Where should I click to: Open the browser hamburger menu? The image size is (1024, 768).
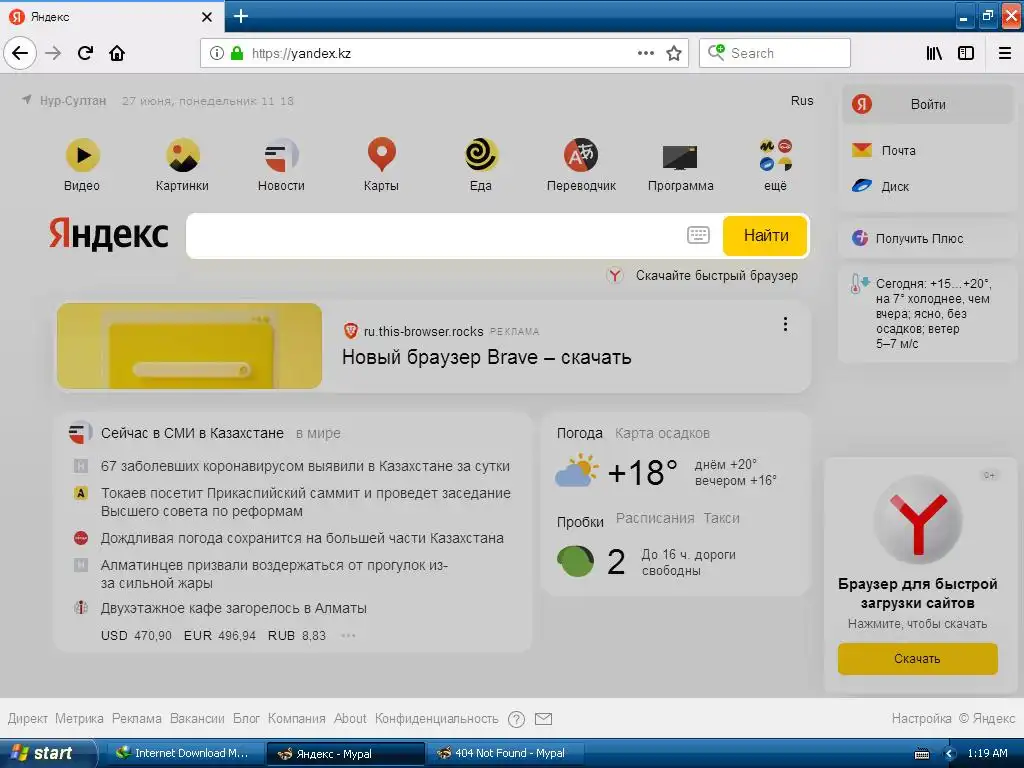coord(1005,53)
